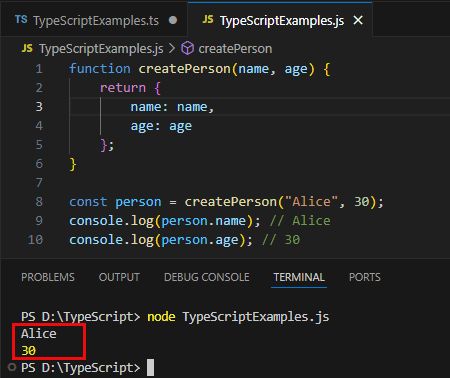Open the OUTPUT panel tab

point(119,277)
